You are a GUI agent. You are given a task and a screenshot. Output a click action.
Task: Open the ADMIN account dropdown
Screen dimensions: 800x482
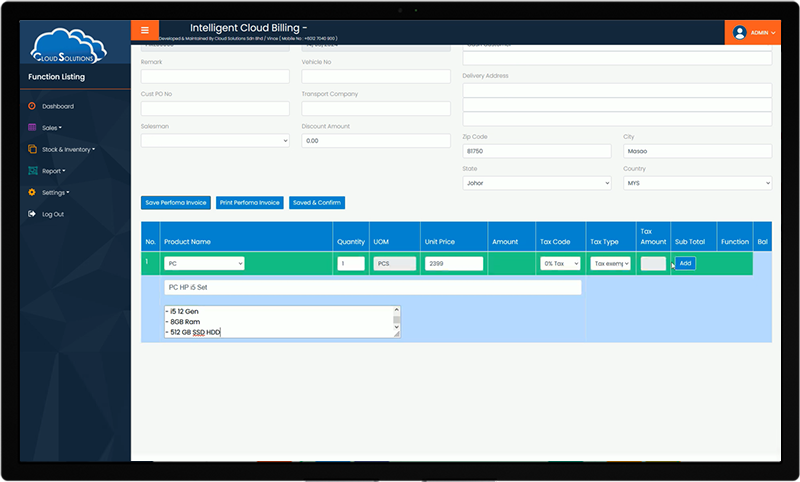pyautogui.click(x=763, y=33)
